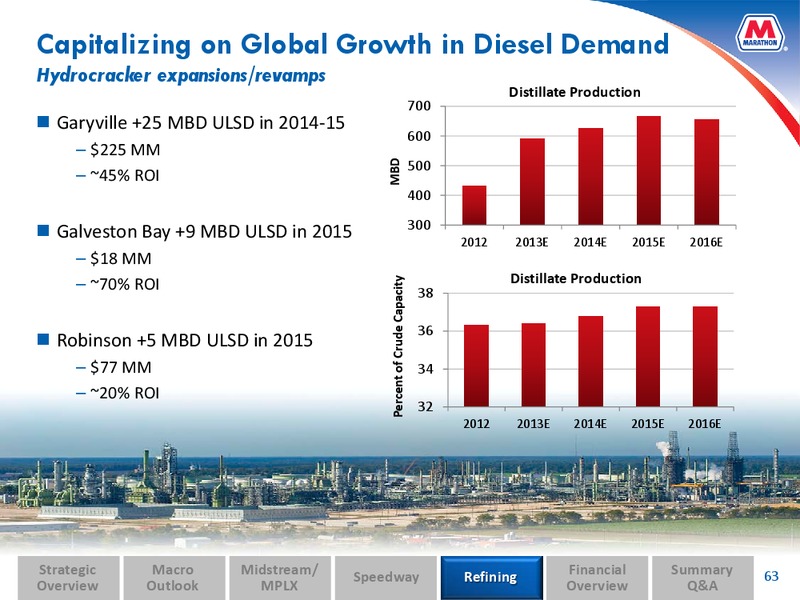Screen dimensions: 800x600
Task: Click the 700 value on the MBD axis
Action: 419,107
